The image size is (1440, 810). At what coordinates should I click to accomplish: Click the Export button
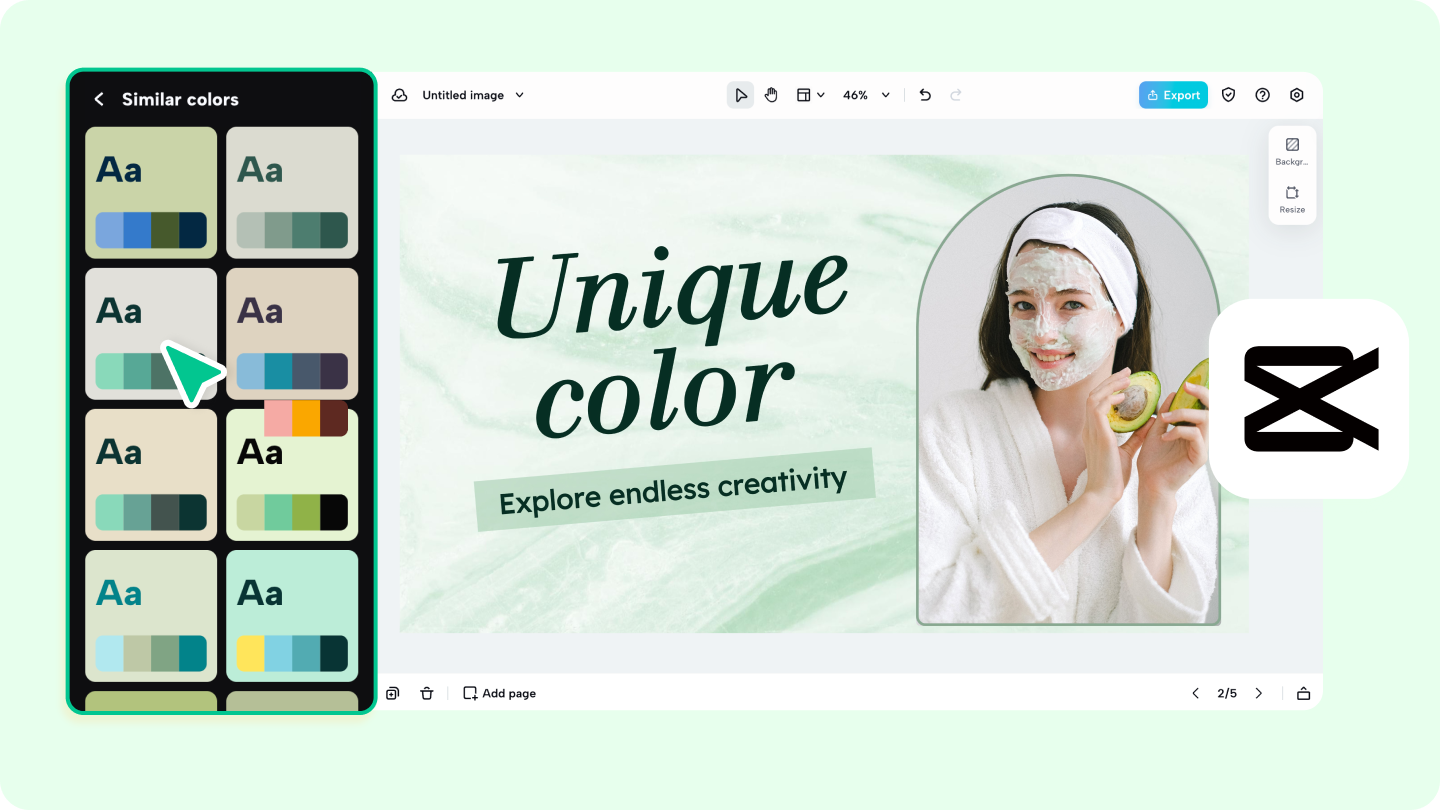1172,94
